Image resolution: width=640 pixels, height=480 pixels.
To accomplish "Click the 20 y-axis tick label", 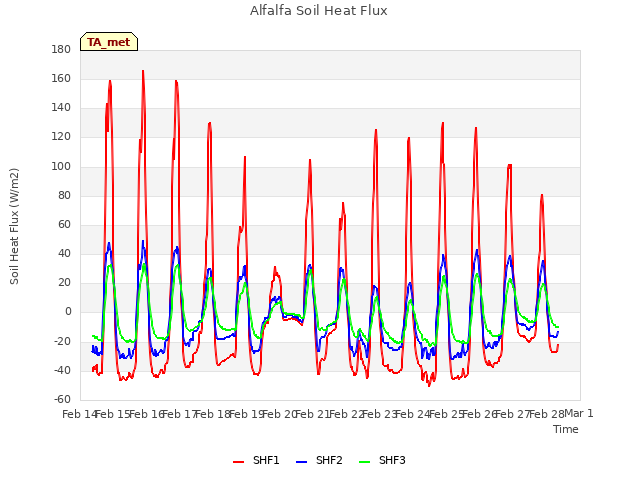I will point(64,282).
